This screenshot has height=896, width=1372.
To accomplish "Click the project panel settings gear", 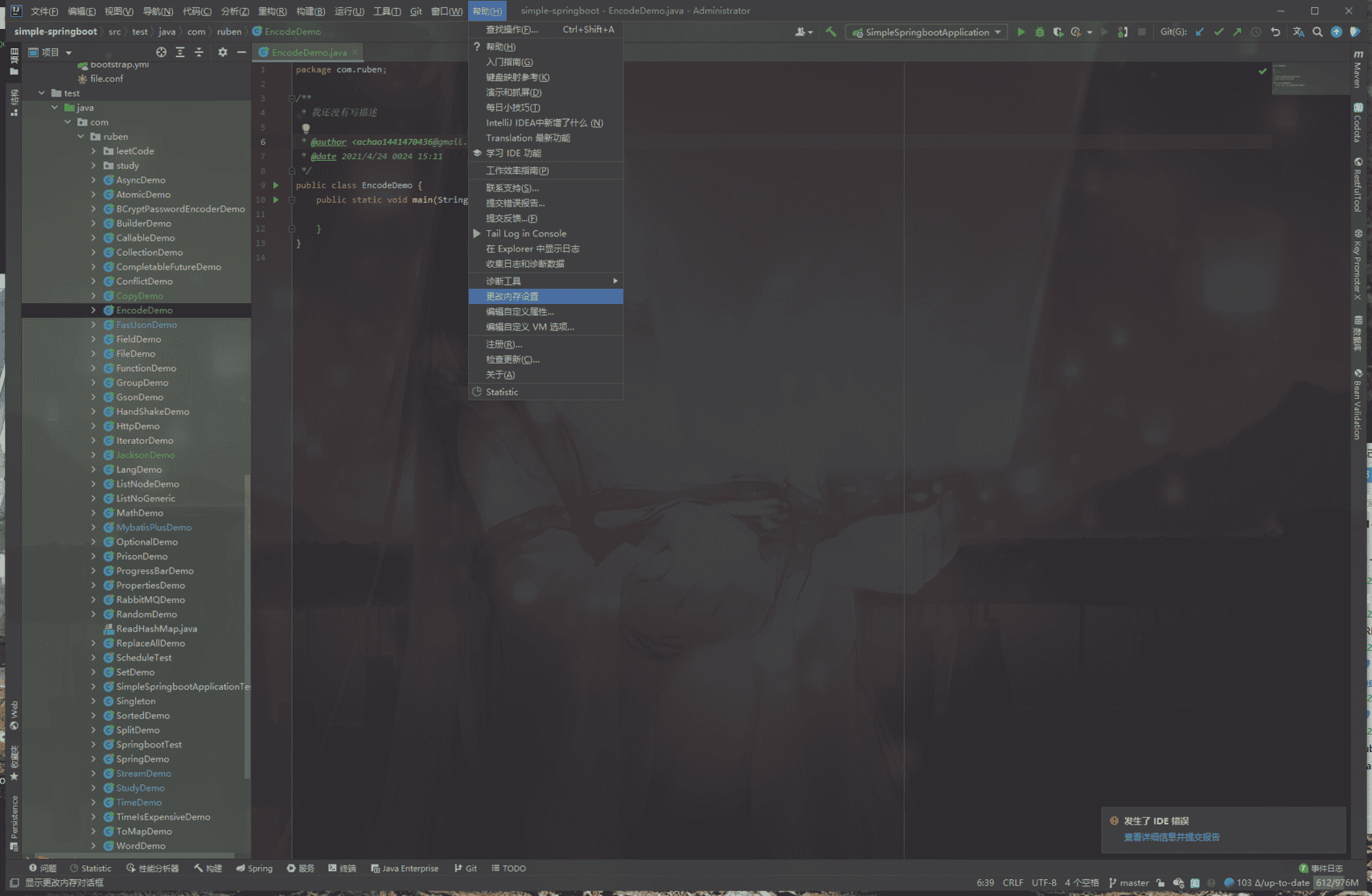I will click(x=223, y=52).
